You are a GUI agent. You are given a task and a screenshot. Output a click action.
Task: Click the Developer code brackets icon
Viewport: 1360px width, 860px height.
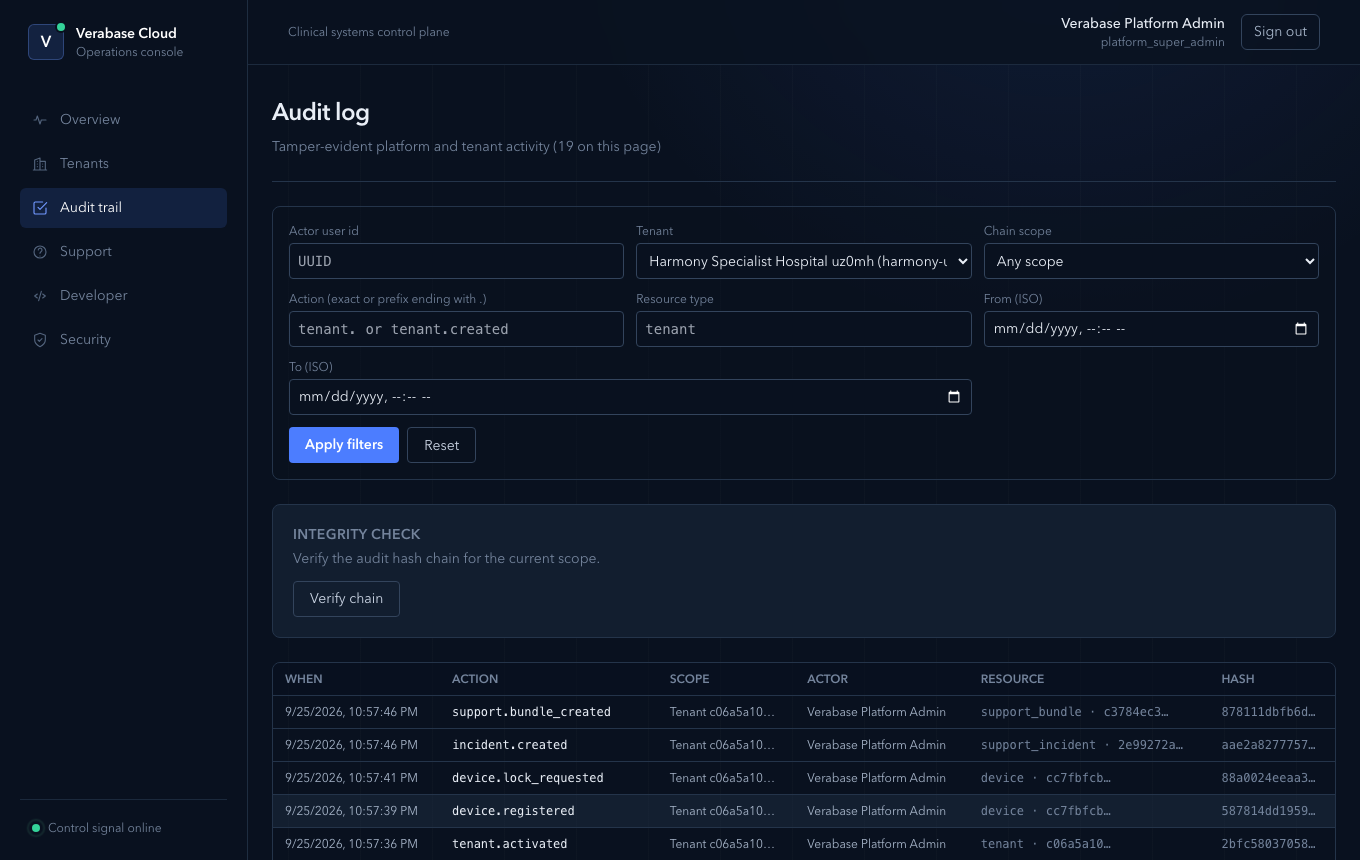point(40,296)
